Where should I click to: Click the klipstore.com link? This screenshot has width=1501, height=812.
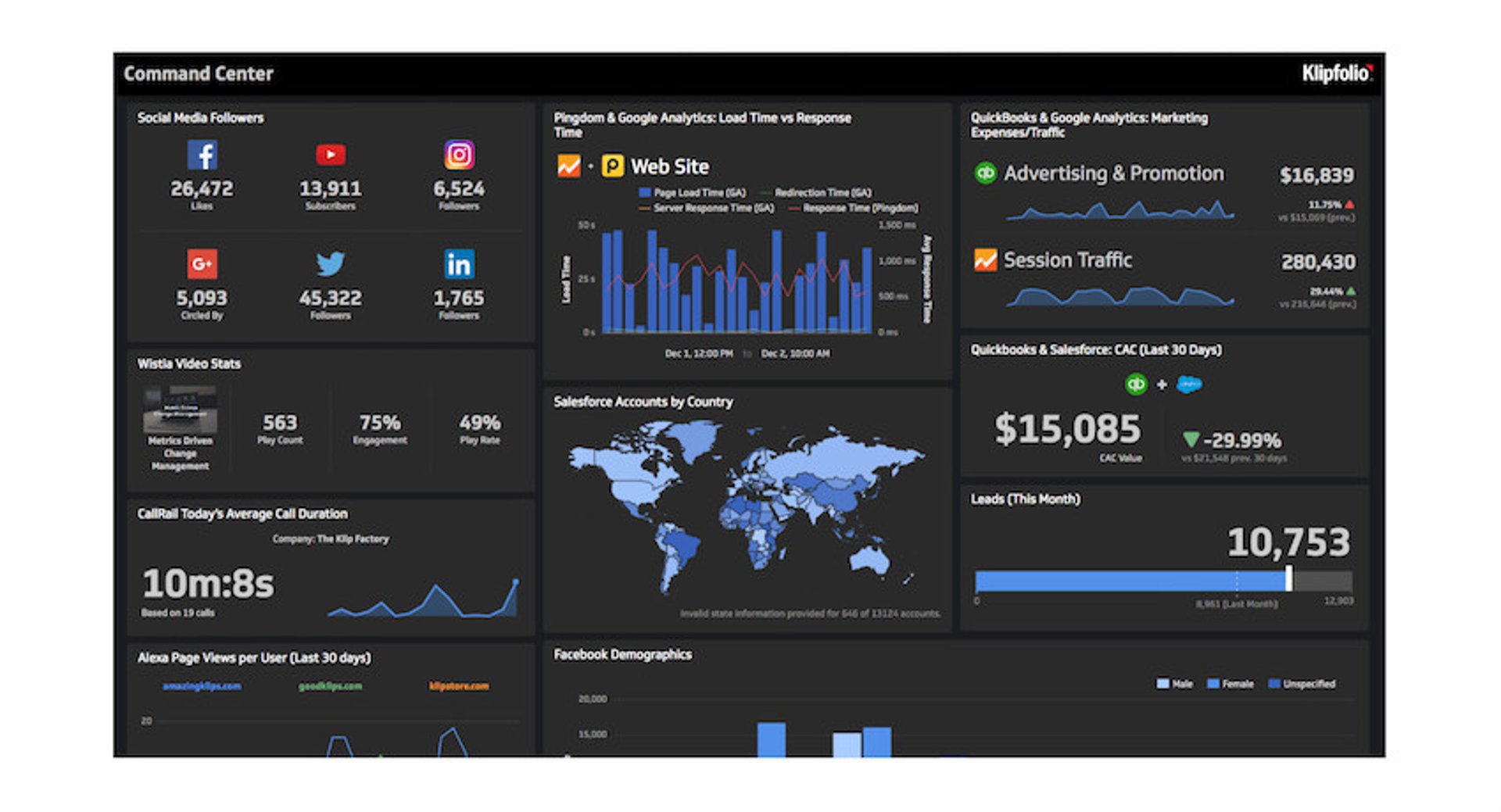(x=460, y=686)
